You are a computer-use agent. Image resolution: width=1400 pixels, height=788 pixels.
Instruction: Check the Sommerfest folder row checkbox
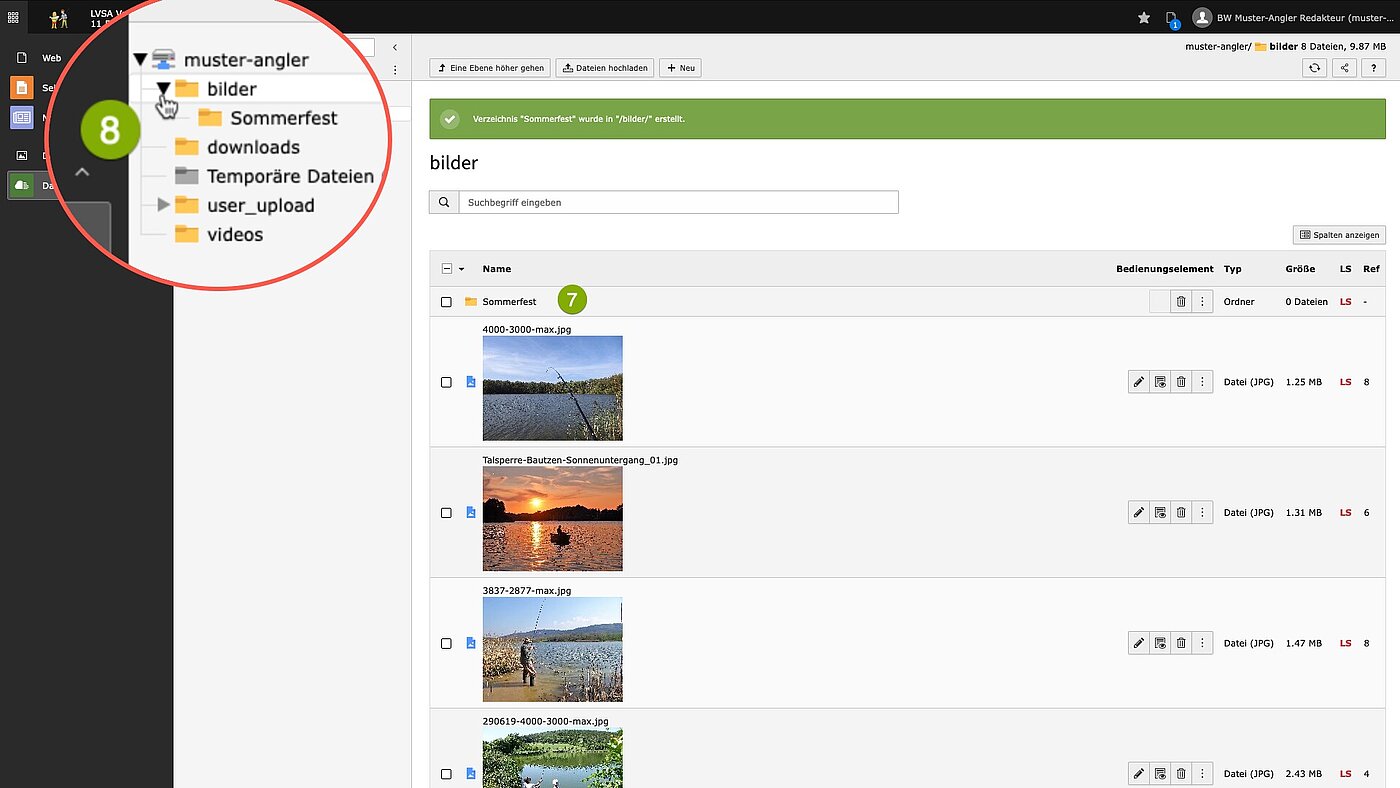click(447, 302)
